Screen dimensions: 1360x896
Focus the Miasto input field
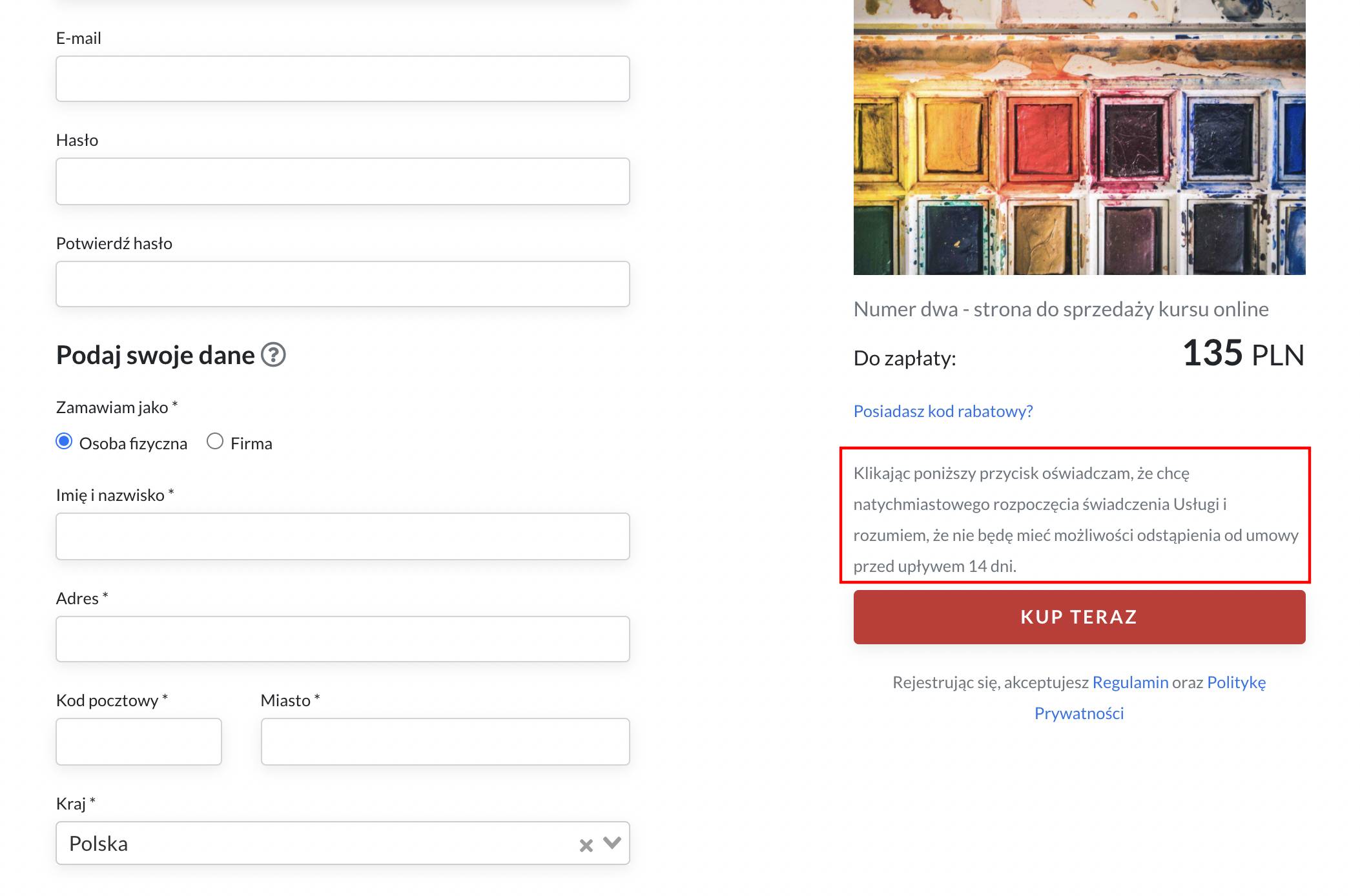(x=446, y=742)
